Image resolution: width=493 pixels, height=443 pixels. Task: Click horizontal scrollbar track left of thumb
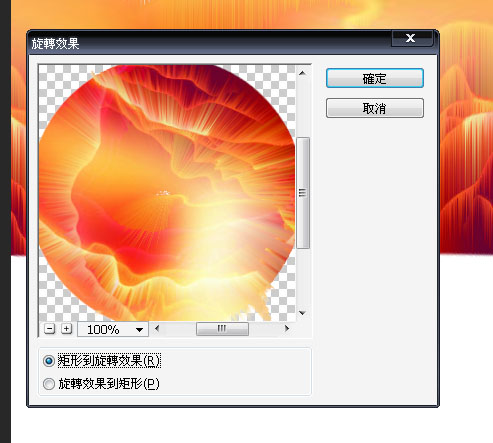click(x=179, y=329)
